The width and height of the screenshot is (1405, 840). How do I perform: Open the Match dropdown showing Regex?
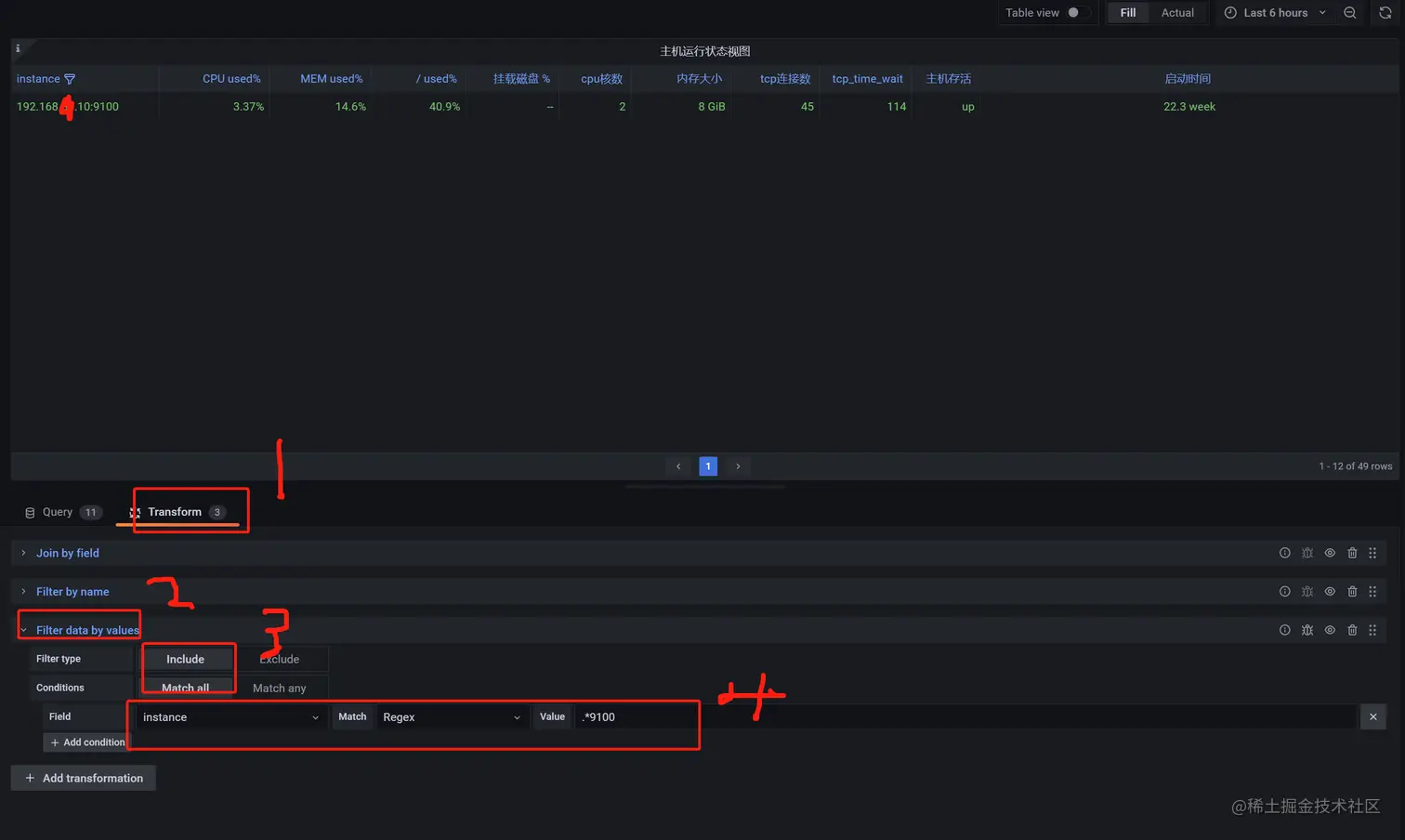coord(452,717)
